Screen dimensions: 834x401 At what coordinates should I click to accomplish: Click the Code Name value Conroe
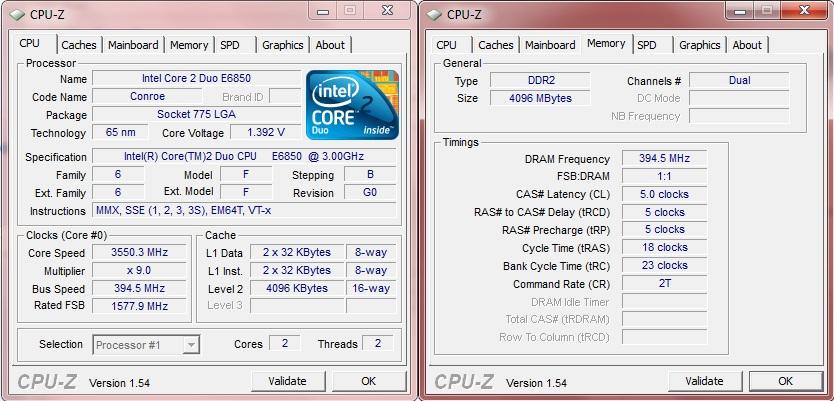coord(147,96)
